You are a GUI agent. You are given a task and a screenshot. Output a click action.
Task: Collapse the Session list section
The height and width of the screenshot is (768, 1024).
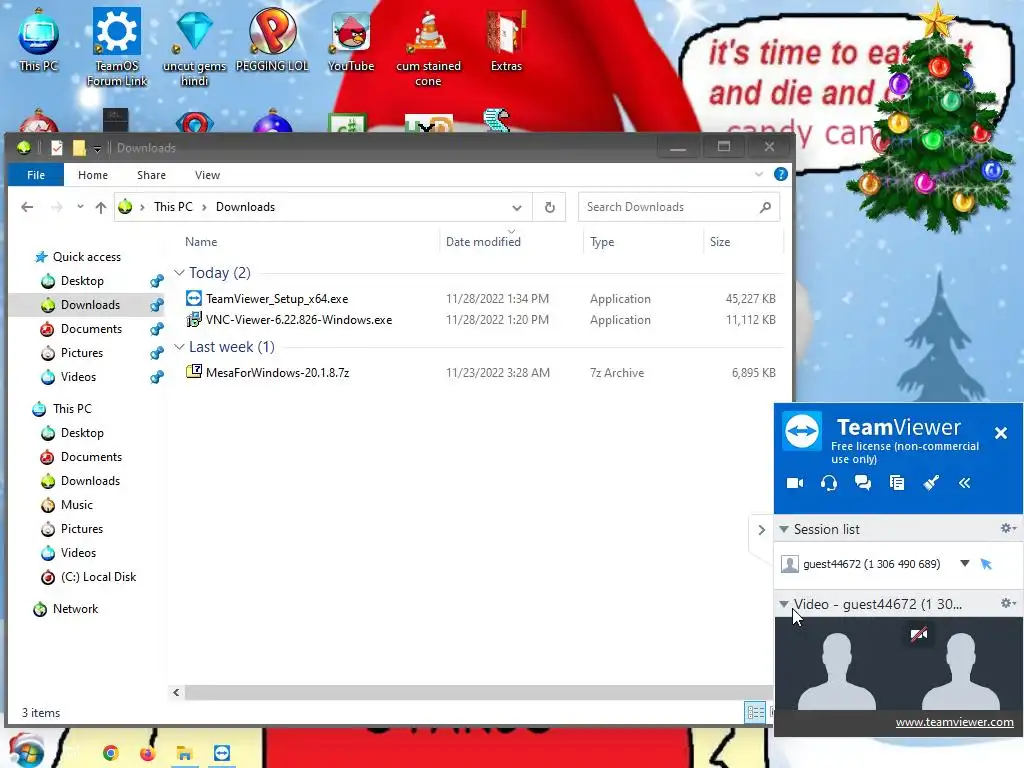[x=784, y=529]
